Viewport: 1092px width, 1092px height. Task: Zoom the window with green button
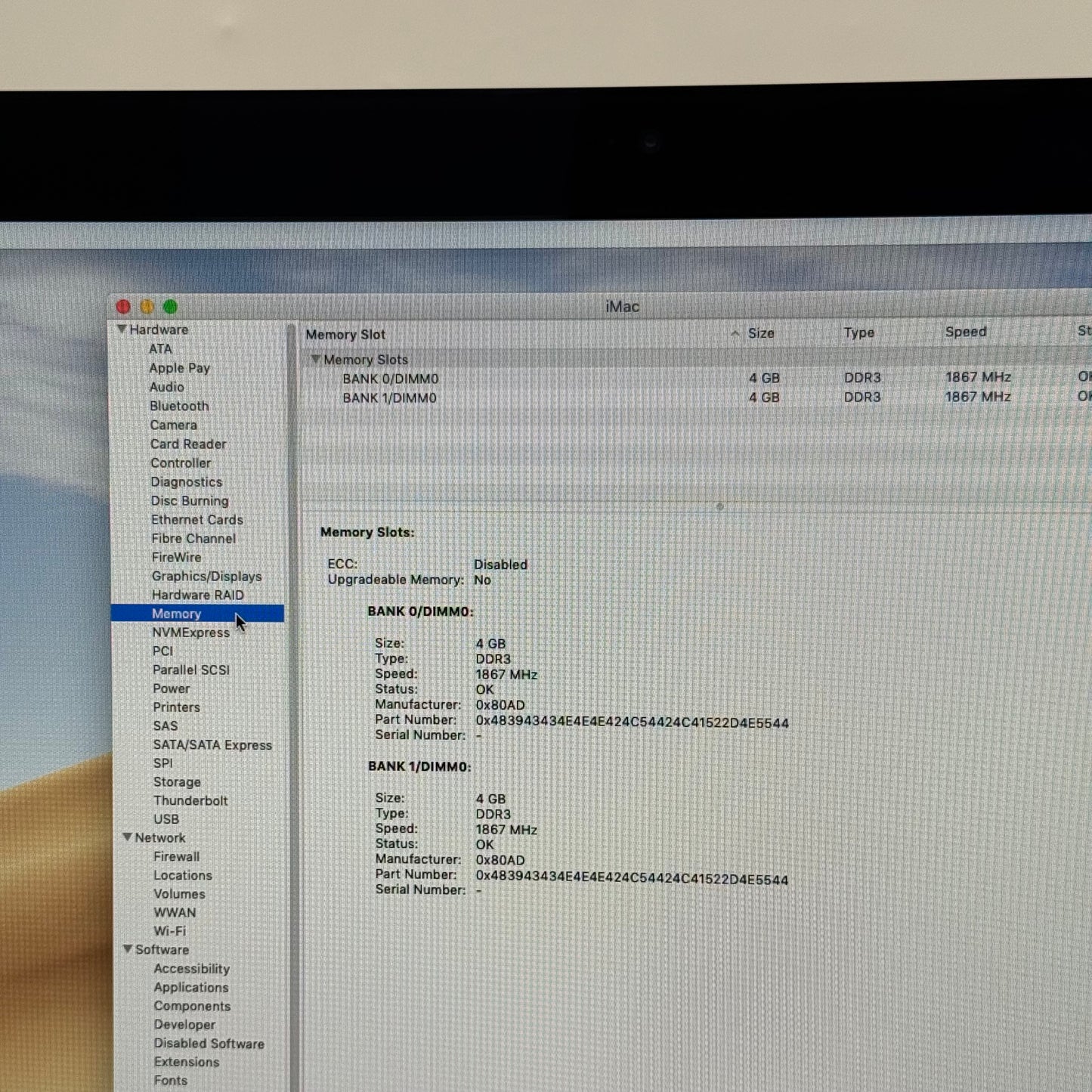[x=170, y=307]
